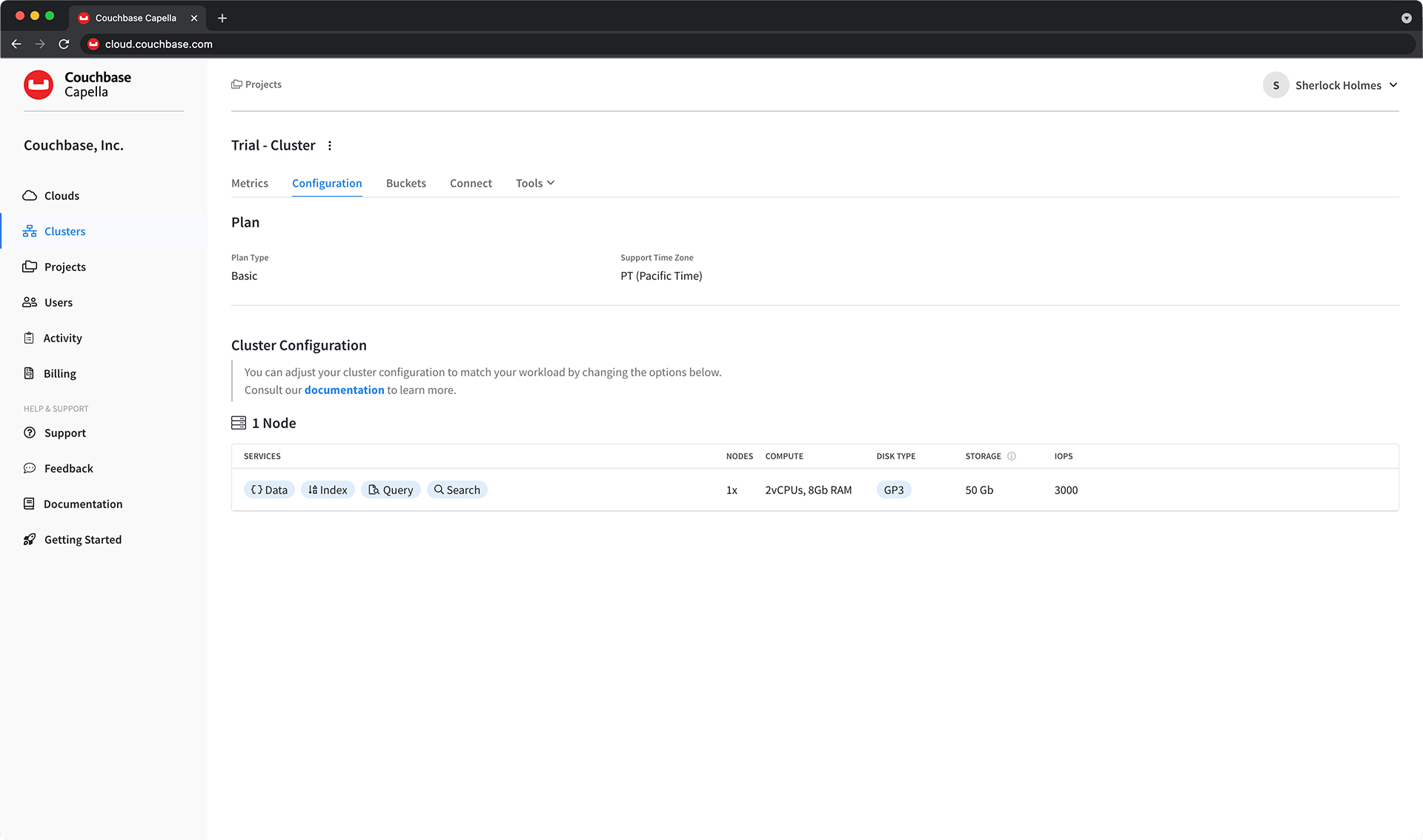Expand the Tools dropdown menu
This screenshot has width=1423, height=840.
coord(535,183)
